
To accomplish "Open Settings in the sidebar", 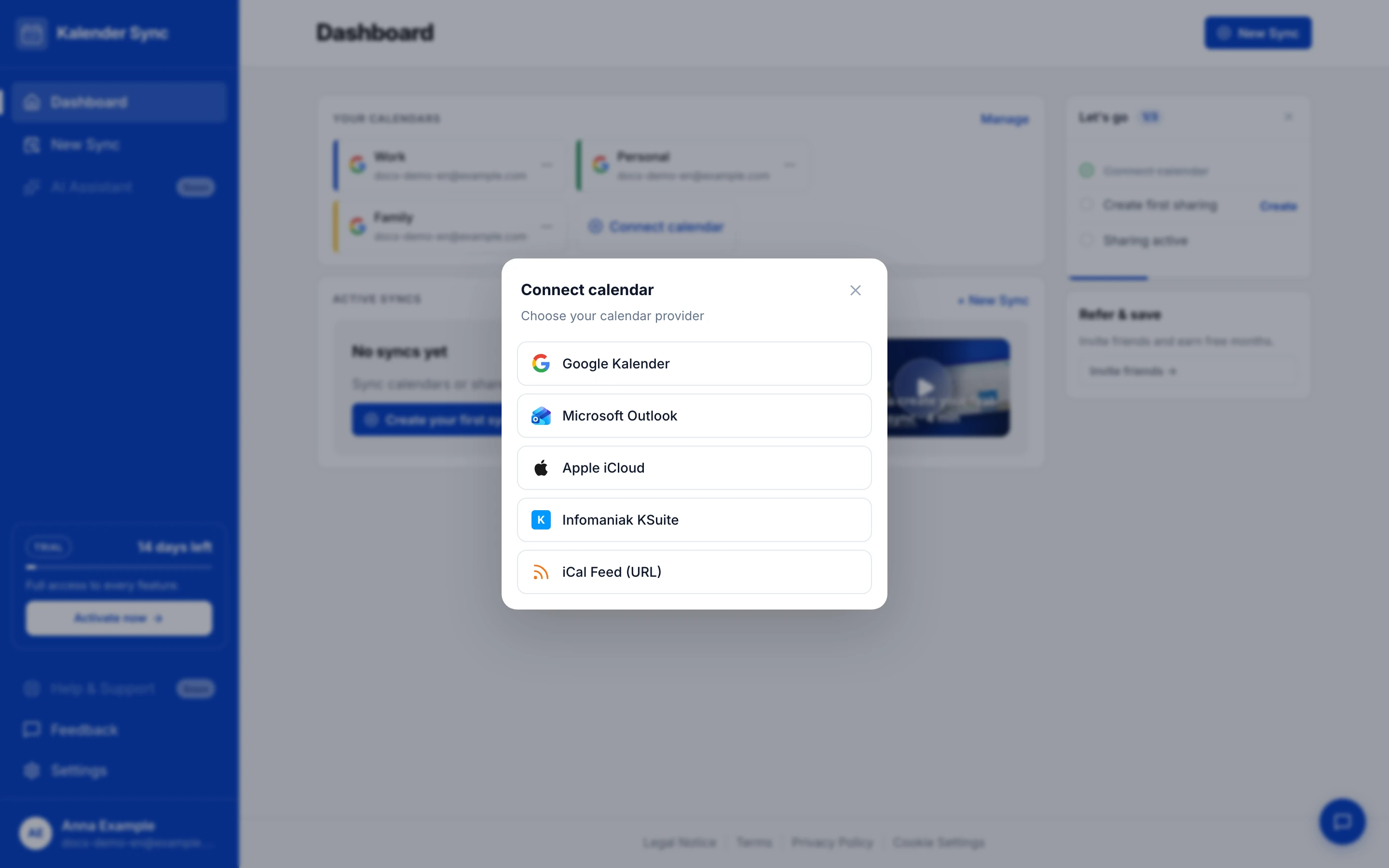I will click(x=119, y=771).
